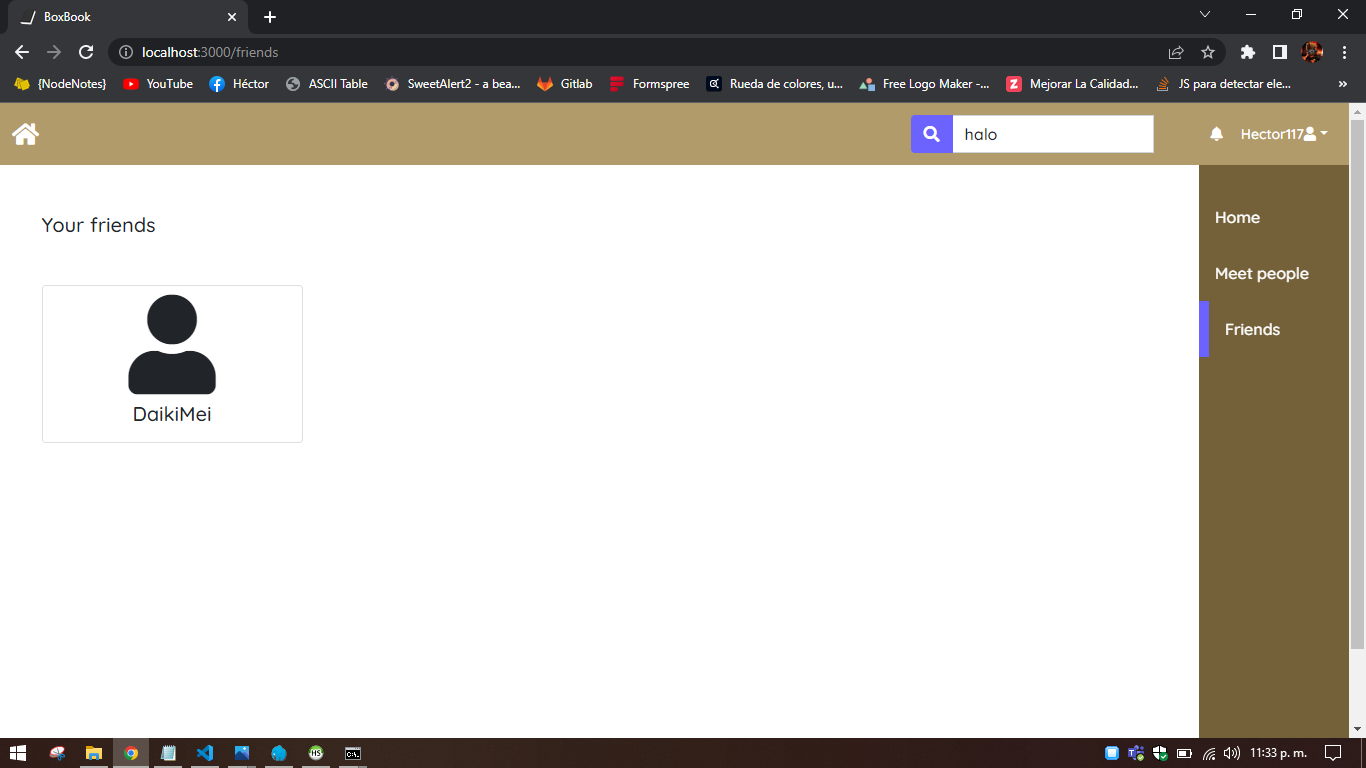Open the {NodeNotes} bookmark folder
This screenshot has height=768, width=1366.
(x=61, y=84)
